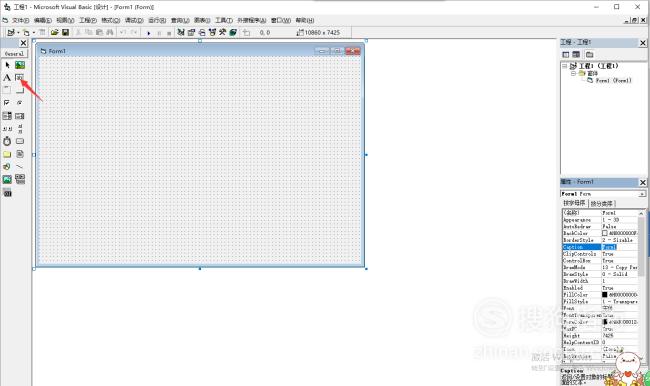Select the horizontal scrollbar control tool
The image size is (650, 386).
(x=7, y=129)
